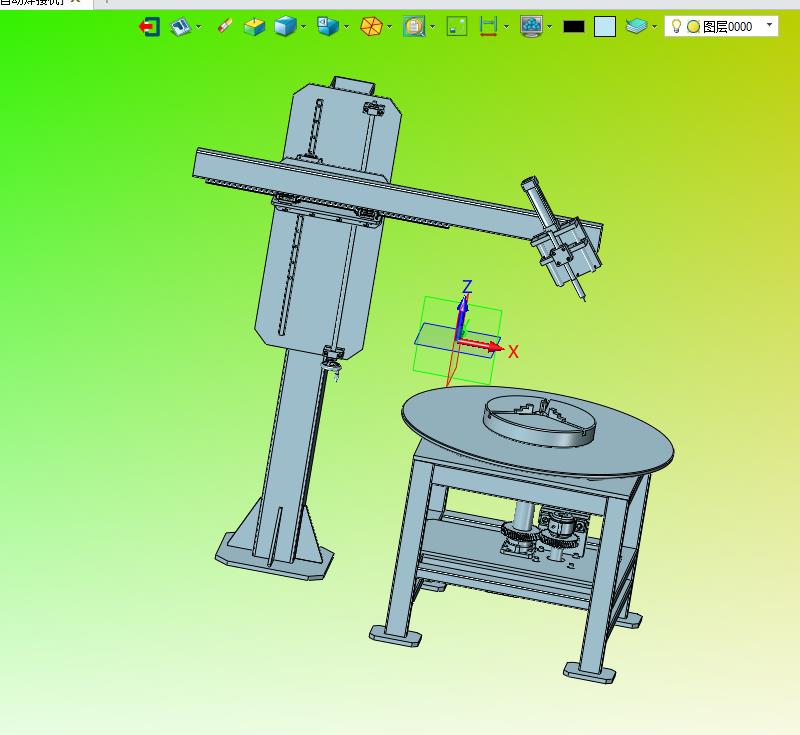The width and height of the screenshot is (800, 735).
Task: Pick the black color swatch
Action: click(573, 27)
